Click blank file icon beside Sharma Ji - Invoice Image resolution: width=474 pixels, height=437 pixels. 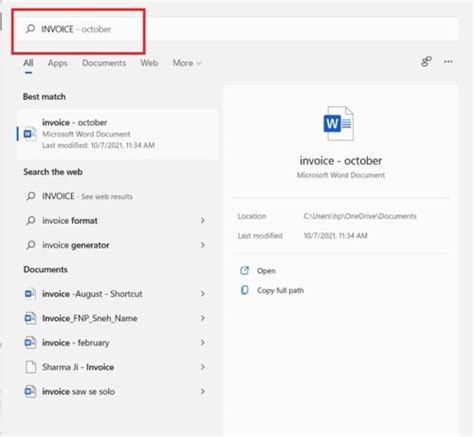click(x=31, y=367)
